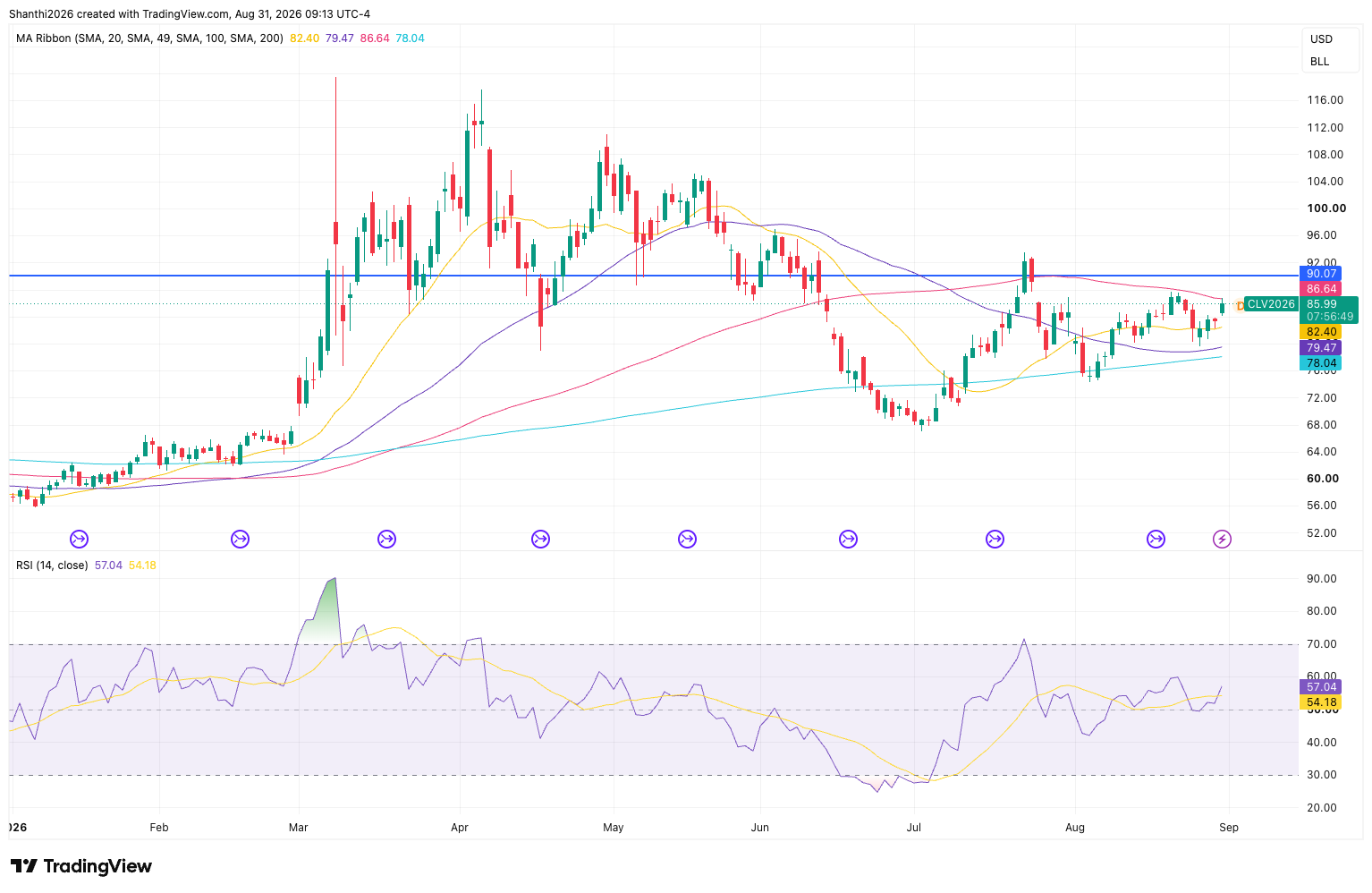Click the pink 86.64 price-axis label
The width and height of the screenshot is (1372, 893).
(1320, 289)
